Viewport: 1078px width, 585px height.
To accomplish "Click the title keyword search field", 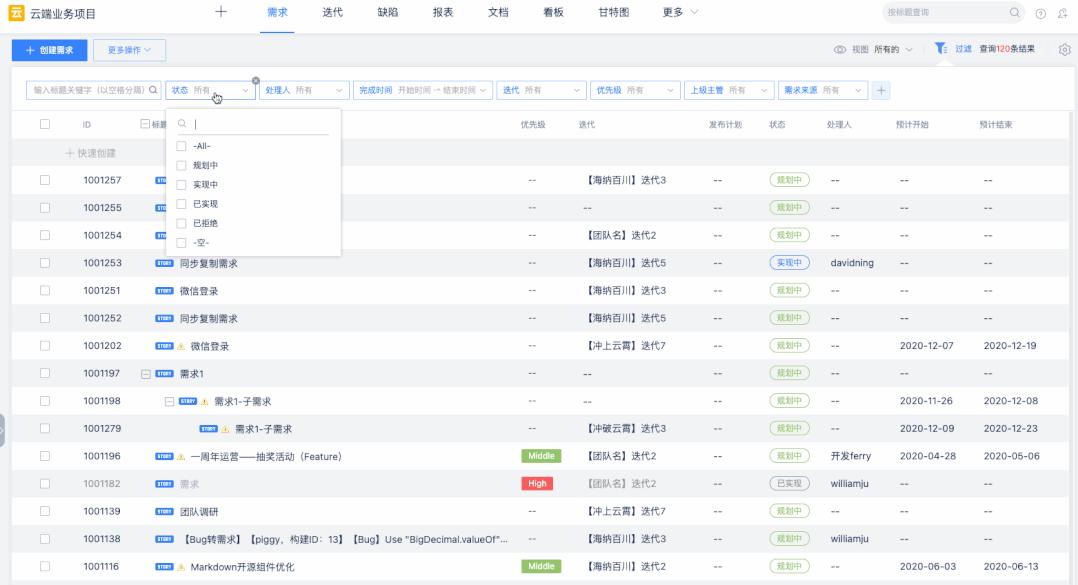I will [90, 90].
